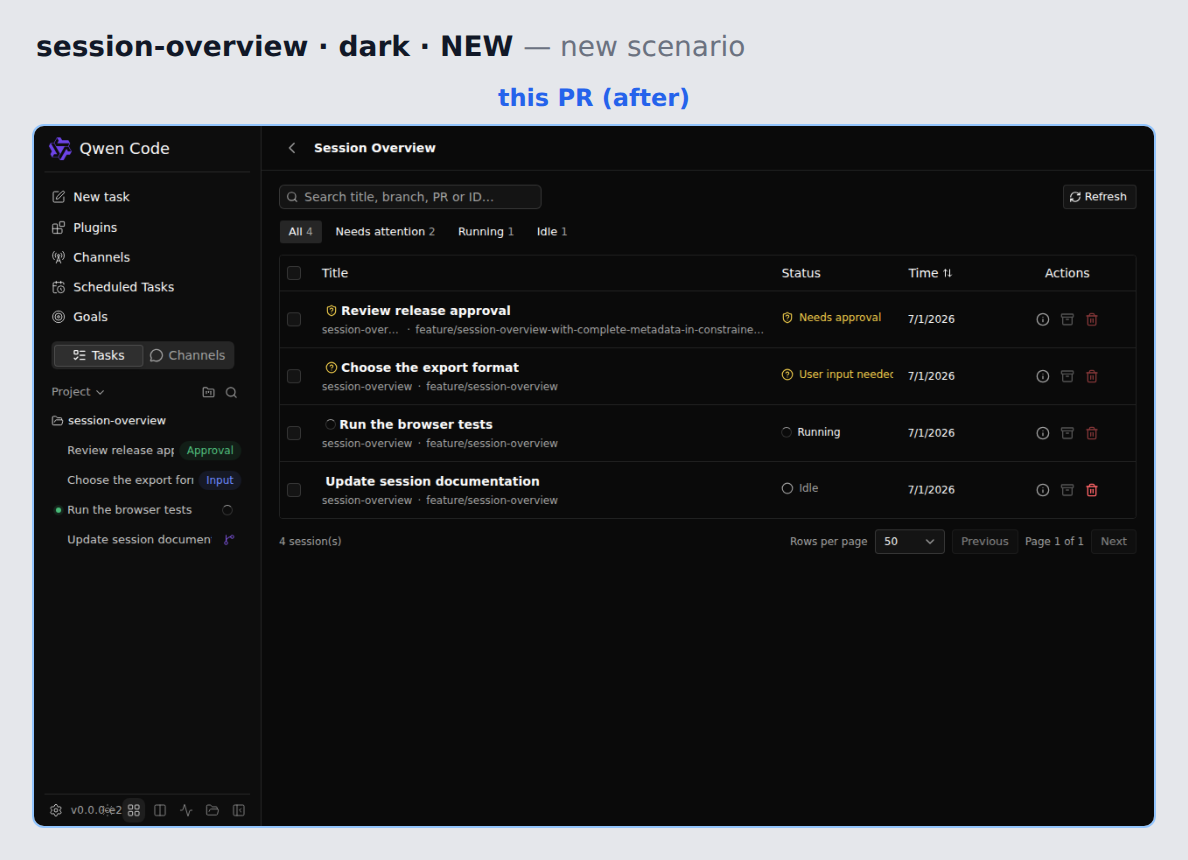Toggle the sidebar collapse icon in the footer
The image size is (1188, 860).
pyautogui.click(x=239, y=811)
